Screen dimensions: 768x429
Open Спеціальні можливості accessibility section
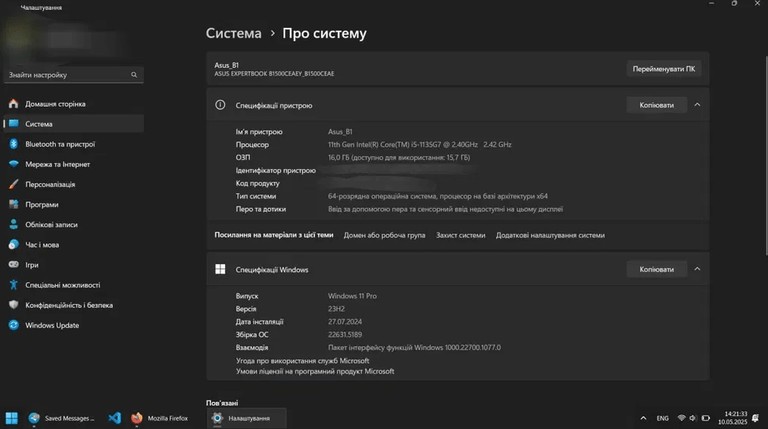click(73, 285)
